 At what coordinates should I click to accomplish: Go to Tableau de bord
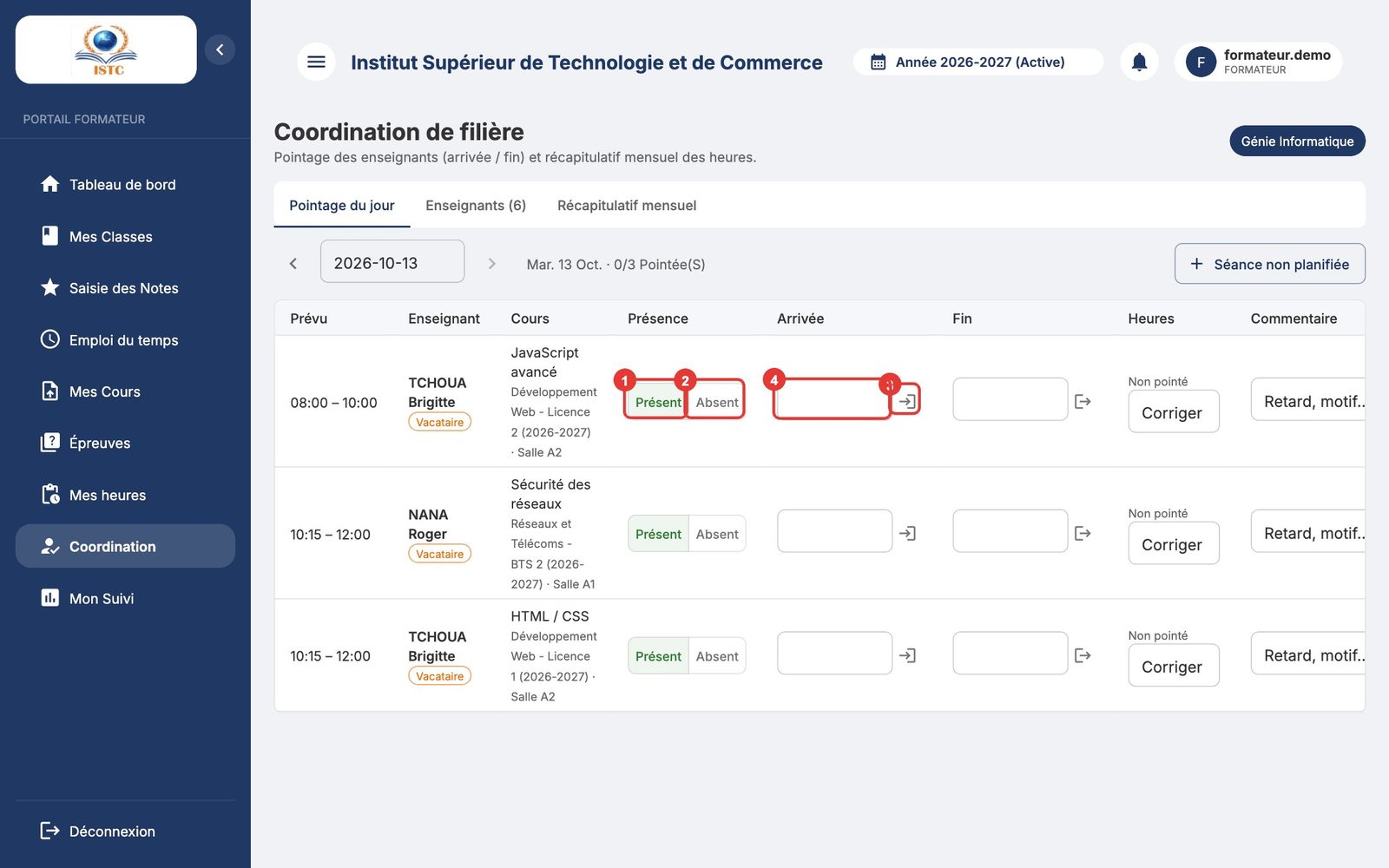tap(125, 184)
